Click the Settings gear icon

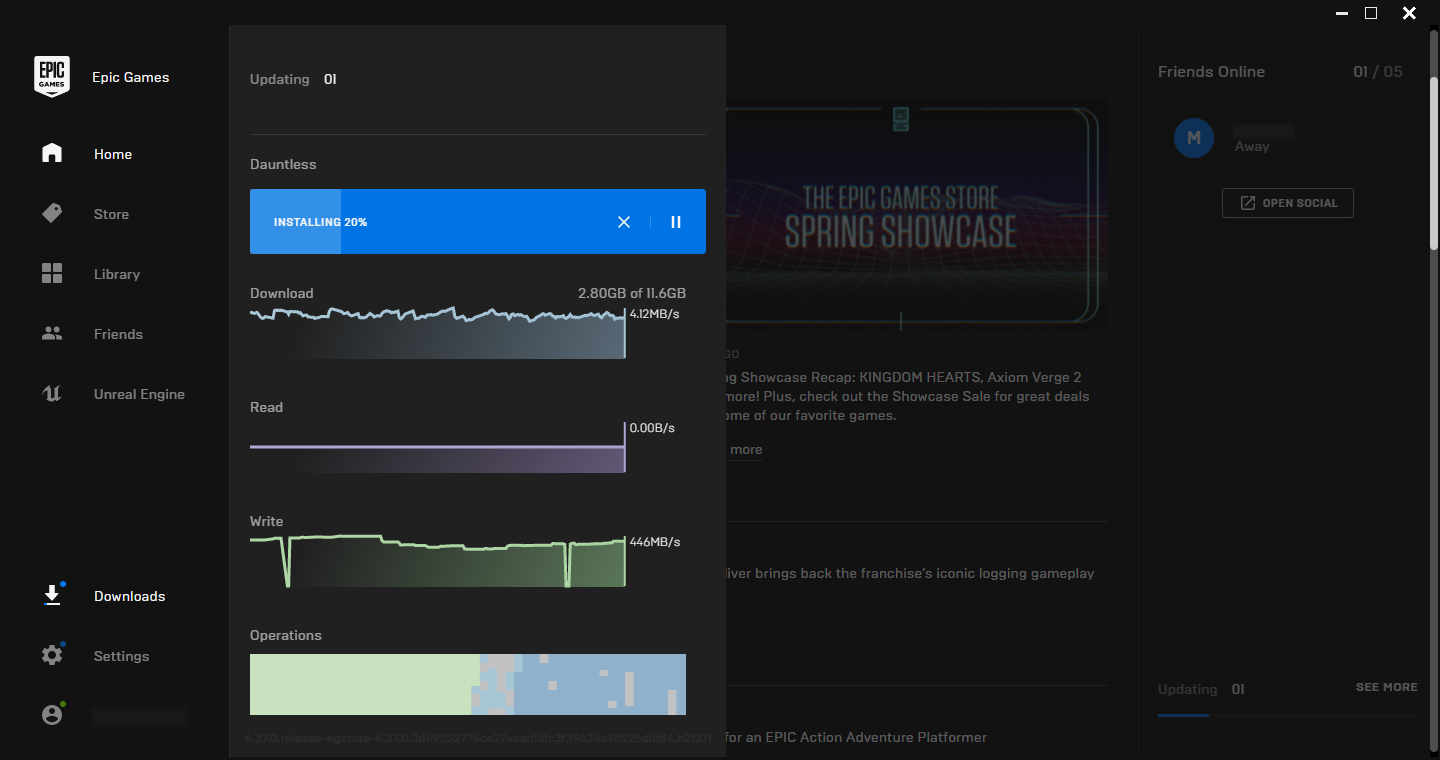pos(52,656)
